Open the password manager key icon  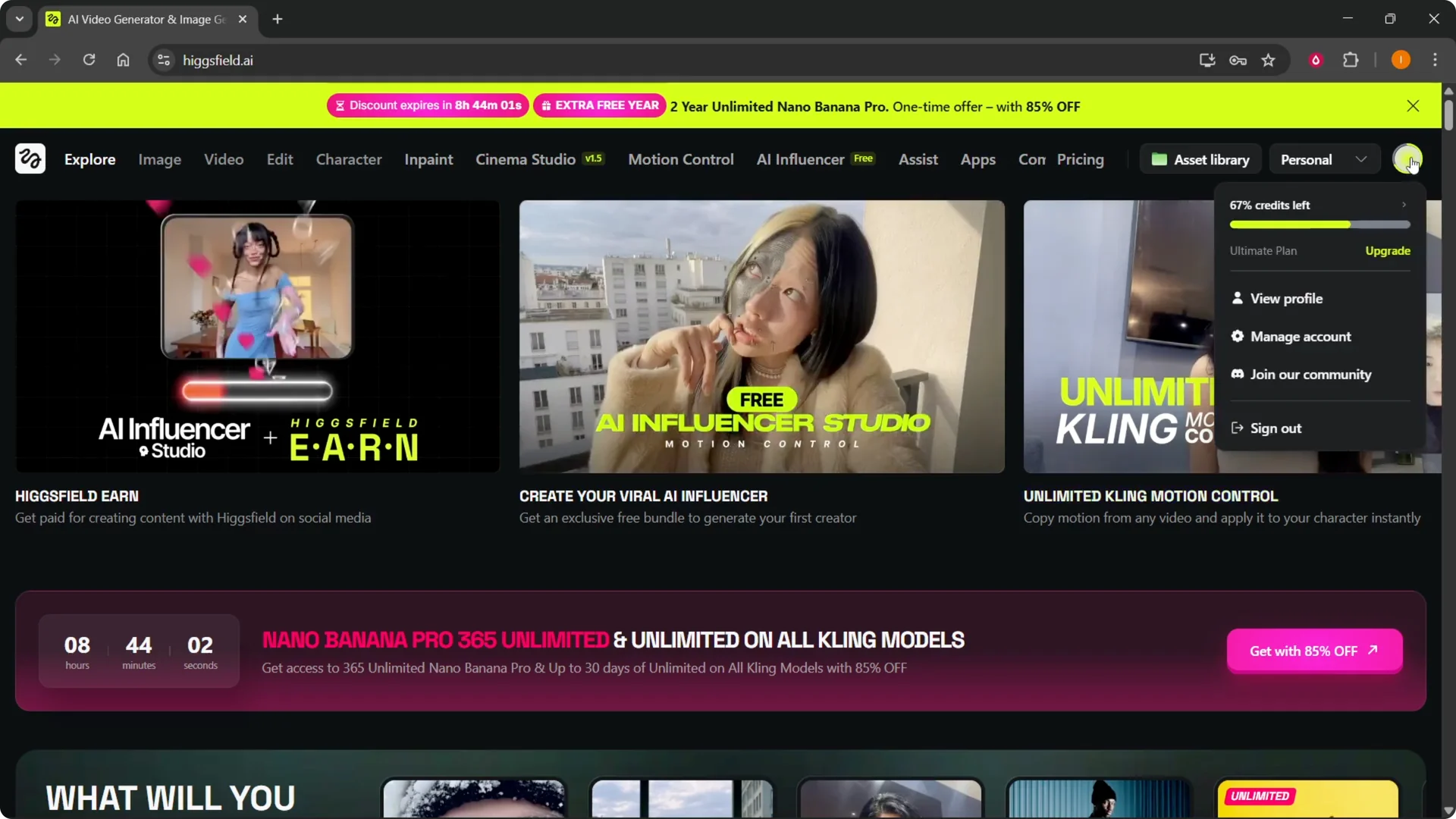tap(1238, 60)
